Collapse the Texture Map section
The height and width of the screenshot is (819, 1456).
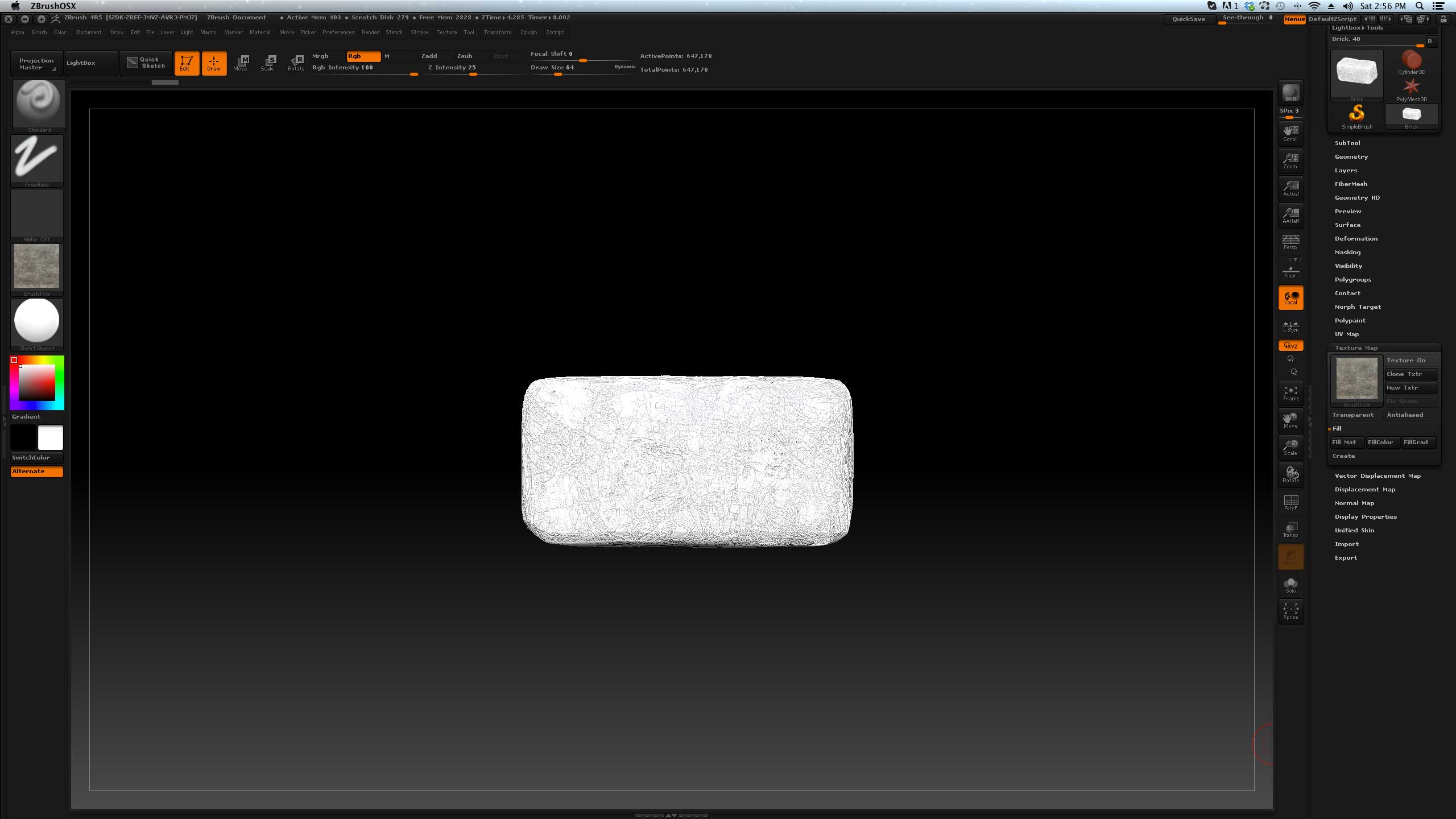tap(1356, 348)
